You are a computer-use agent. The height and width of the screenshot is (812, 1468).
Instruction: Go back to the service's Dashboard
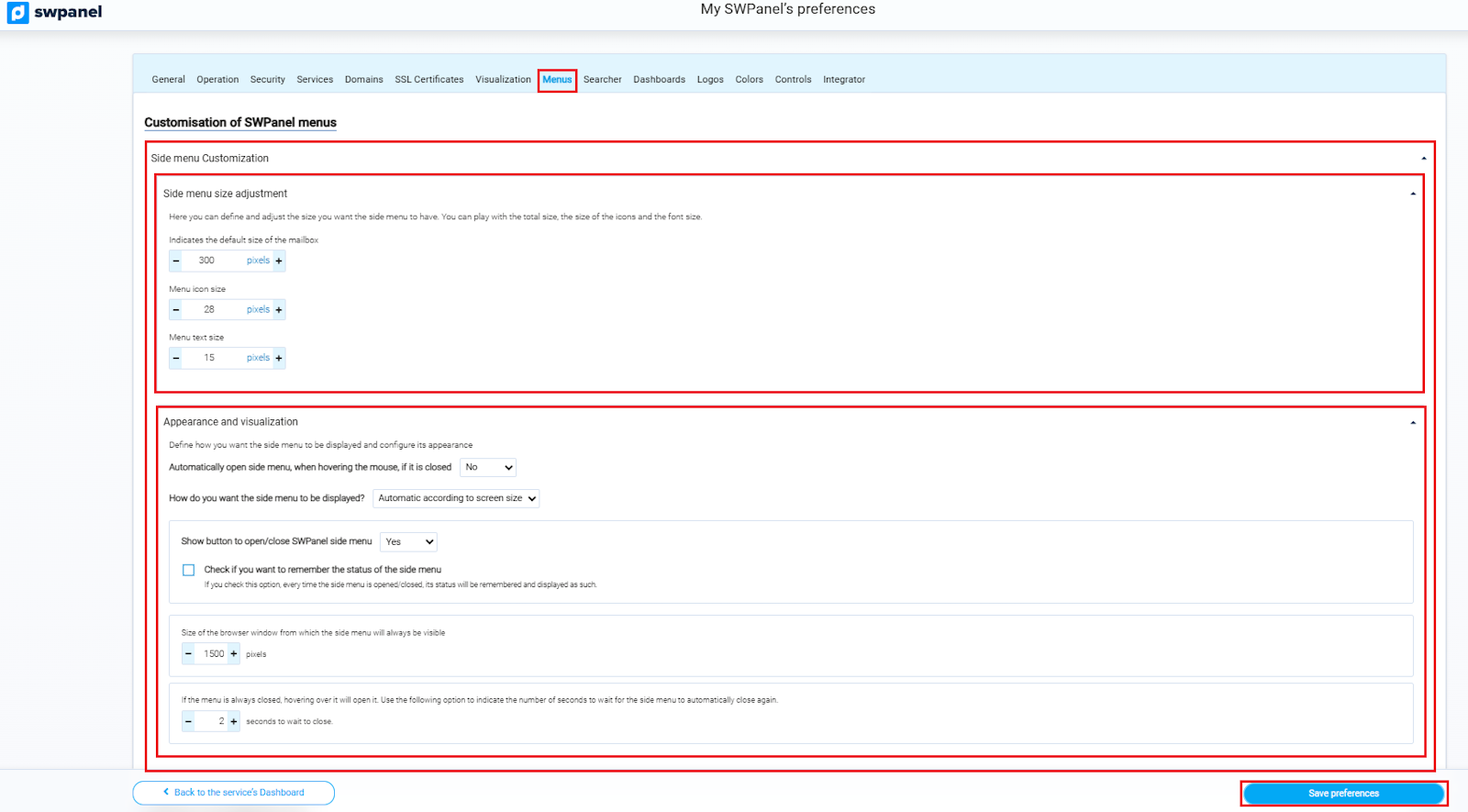pos(234,793)
